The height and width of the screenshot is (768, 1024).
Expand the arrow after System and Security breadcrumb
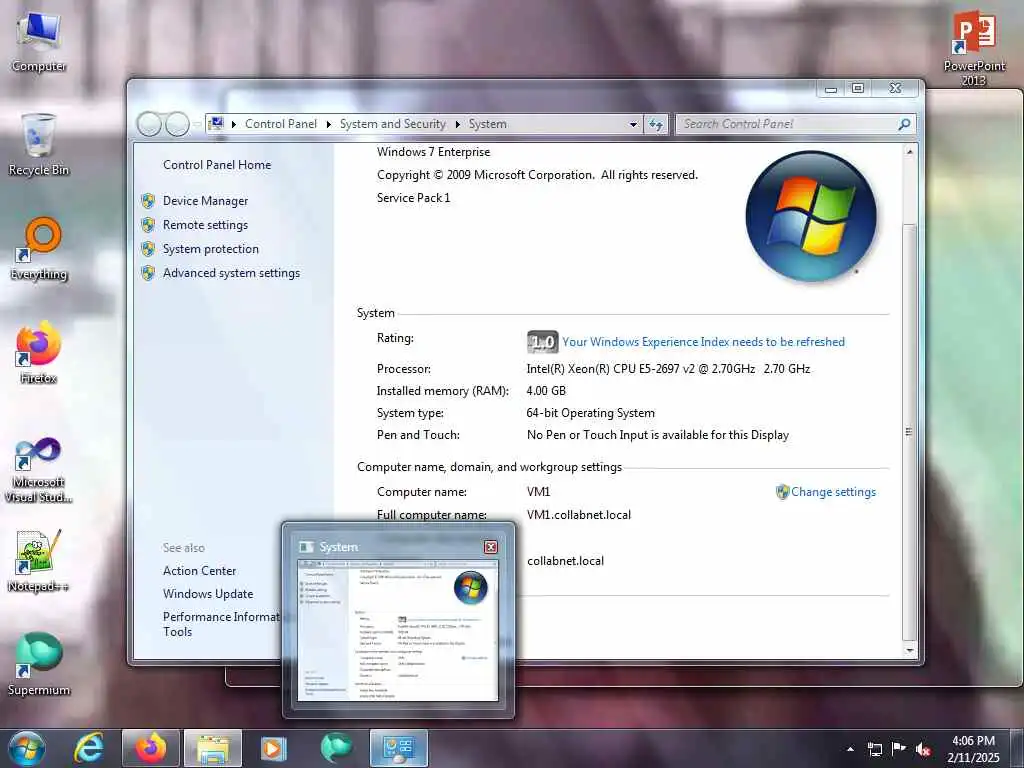click(x=457, y=124)
